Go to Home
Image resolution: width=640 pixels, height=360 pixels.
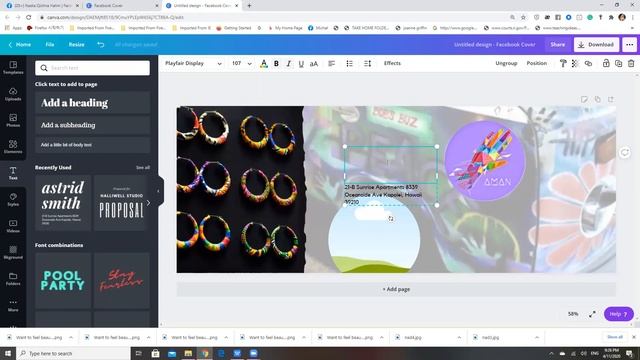[x=20, y=44]
